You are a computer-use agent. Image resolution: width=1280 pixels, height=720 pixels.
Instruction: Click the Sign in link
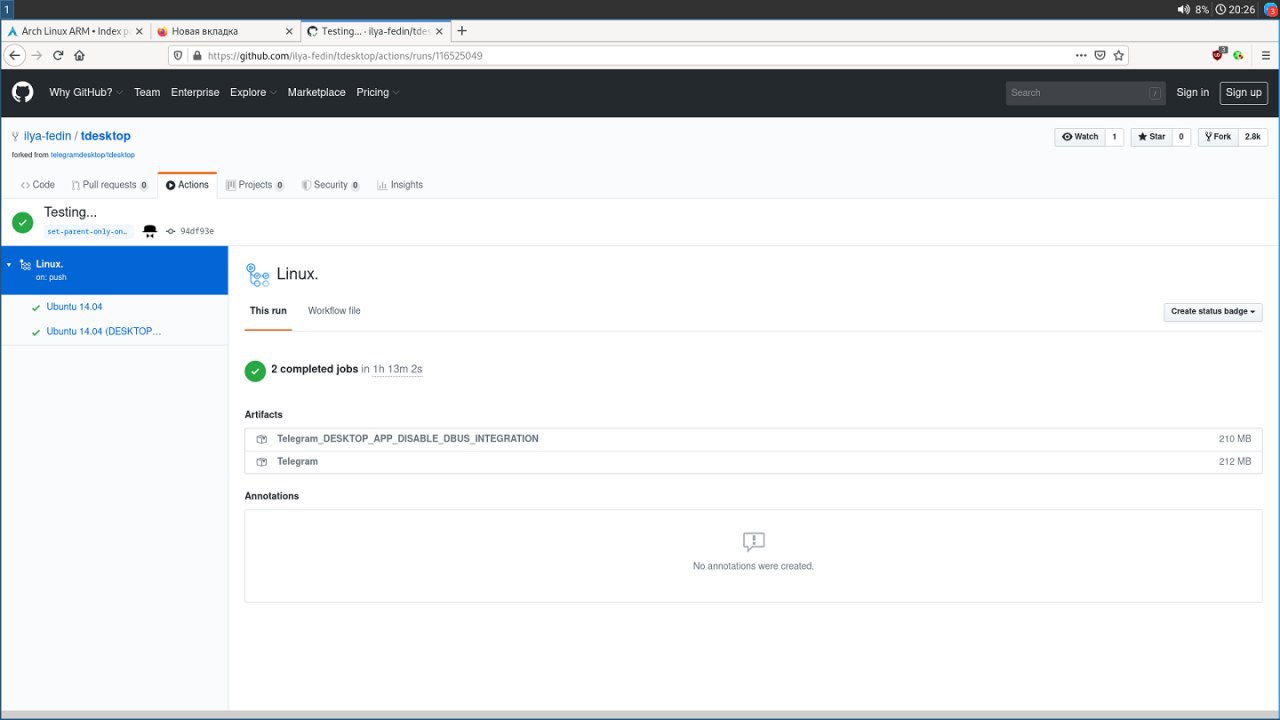tap(1192, 92)
